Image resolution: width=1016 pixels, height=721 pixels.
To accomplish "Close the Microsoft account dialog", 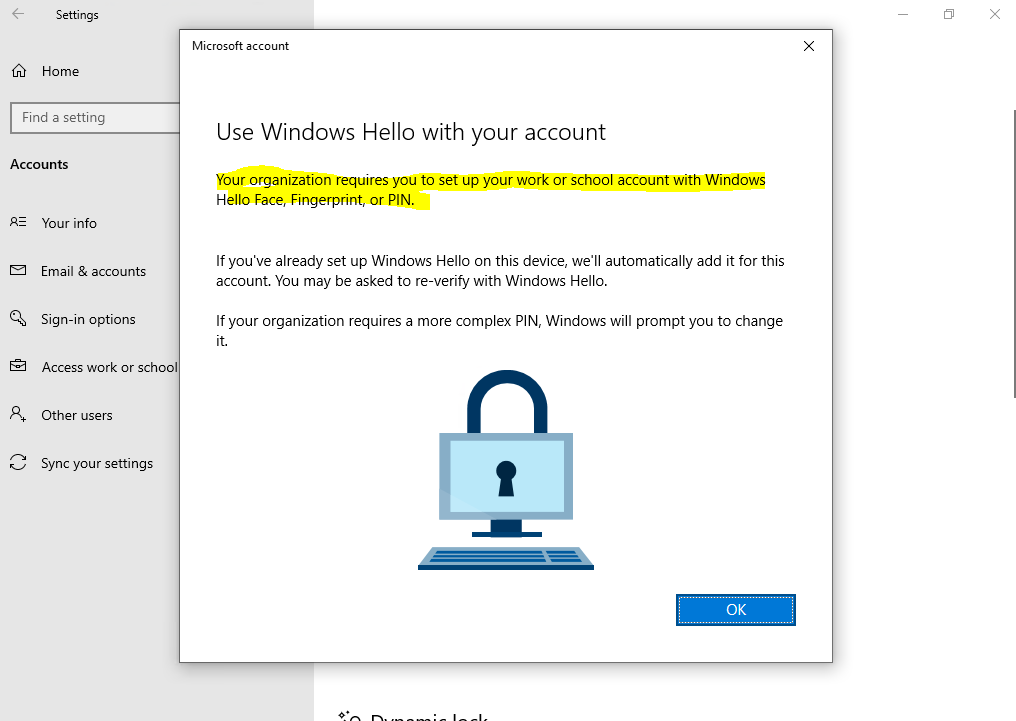I will [x=809, y=46].
